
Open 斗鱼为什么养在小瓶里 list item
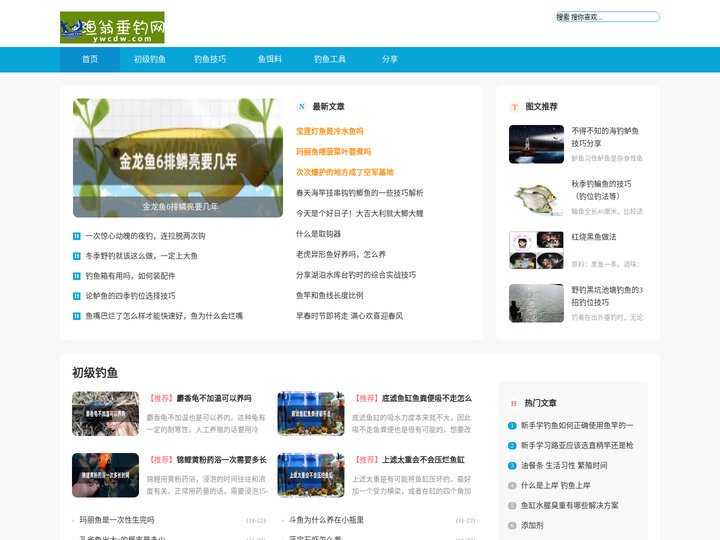pyautogui.click(x=326, y=520)
